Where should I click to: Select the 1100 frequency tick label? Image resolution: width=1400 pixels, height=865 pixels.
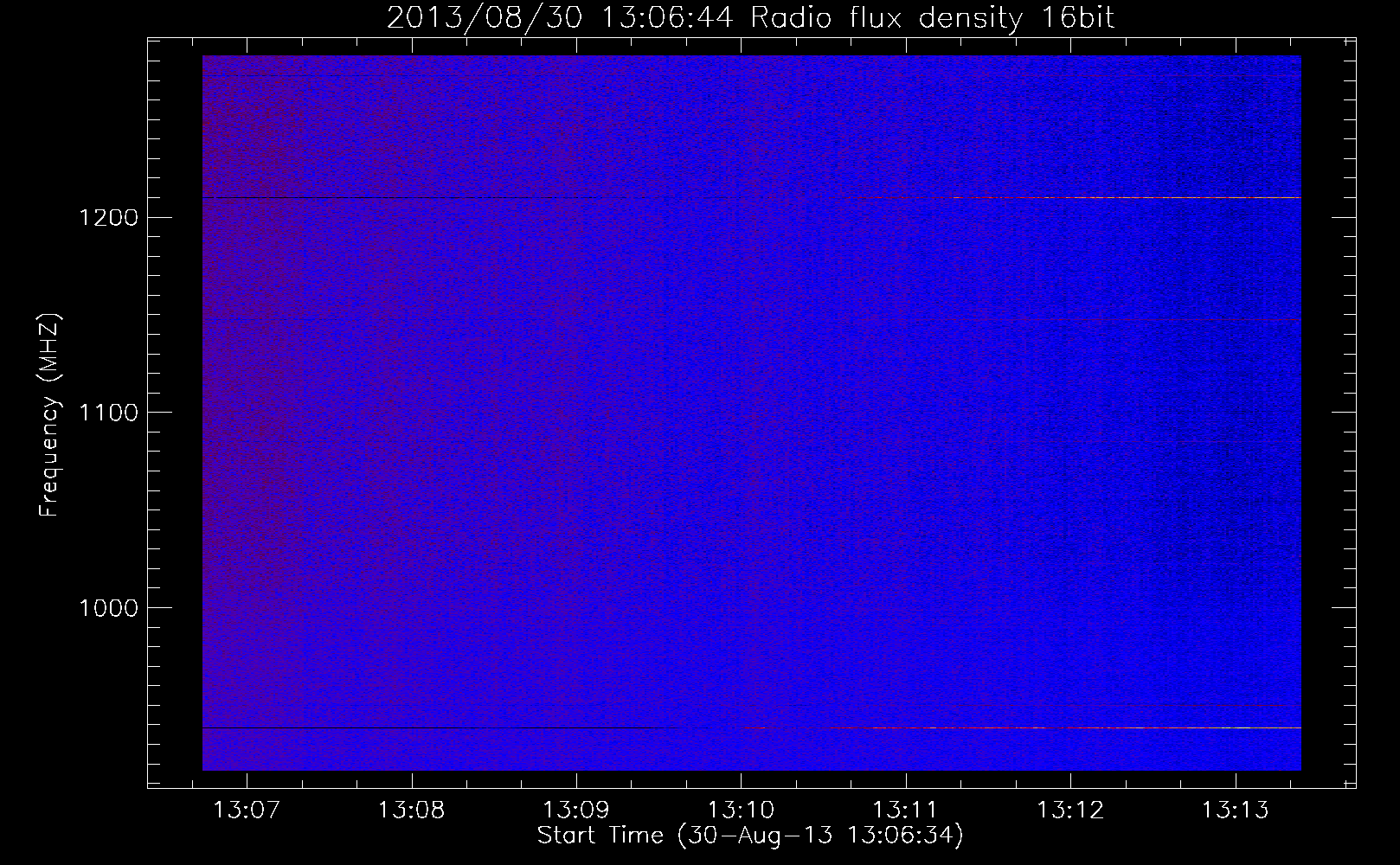tap(108, 413)
